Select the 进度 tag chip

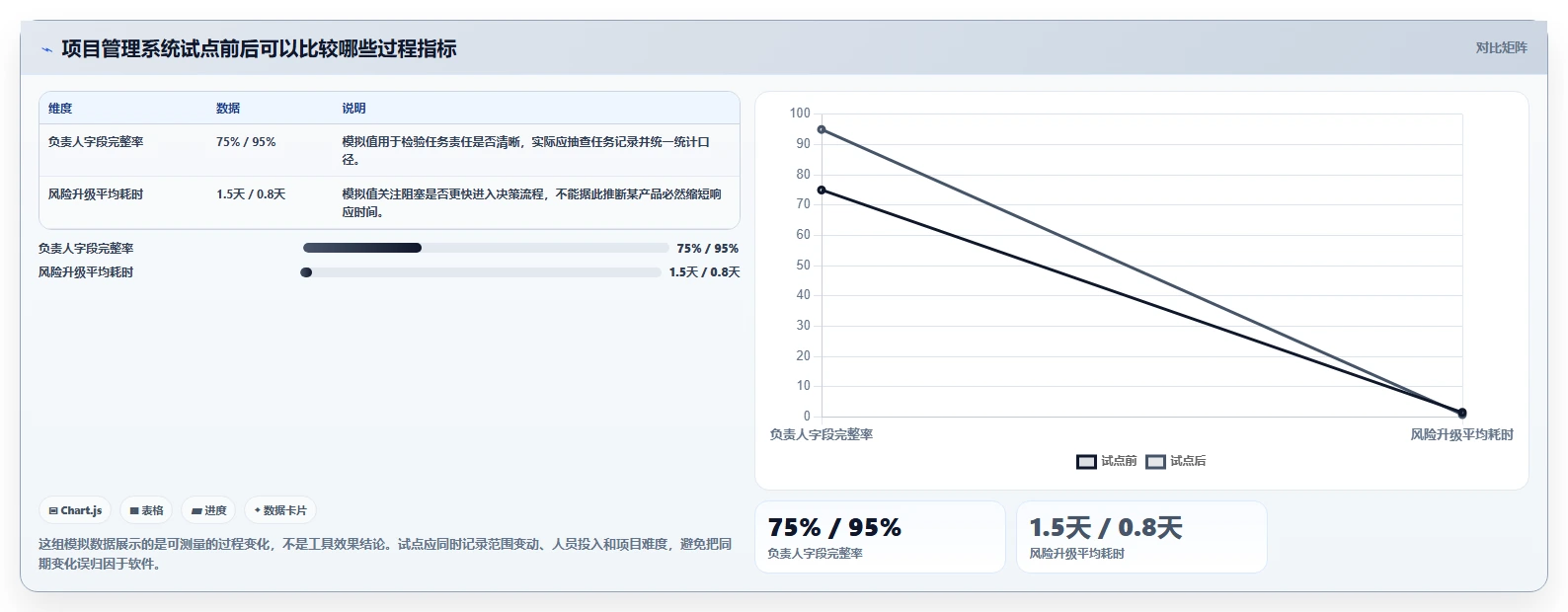[x=208, y=510]
